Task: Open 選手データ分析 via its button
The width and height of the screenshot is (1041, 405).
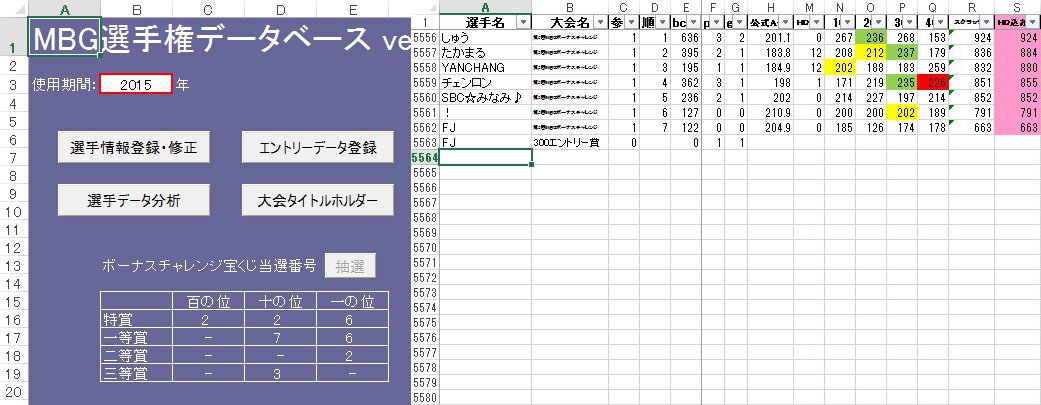Action: click(134, 200)
